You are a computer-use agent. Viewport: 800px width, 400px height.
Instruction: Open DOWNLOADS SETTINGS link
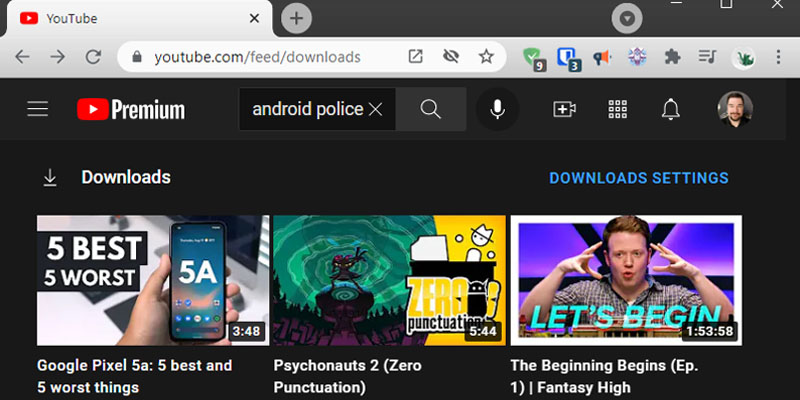click(x=639, y=178)
